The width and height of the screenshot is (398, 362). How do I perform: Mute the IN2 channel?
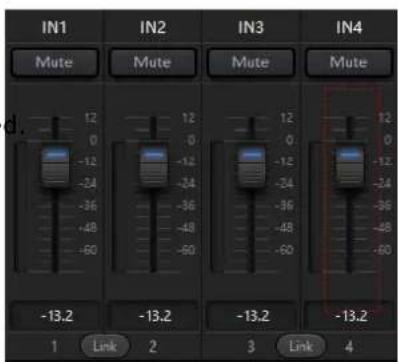(153, 62)
